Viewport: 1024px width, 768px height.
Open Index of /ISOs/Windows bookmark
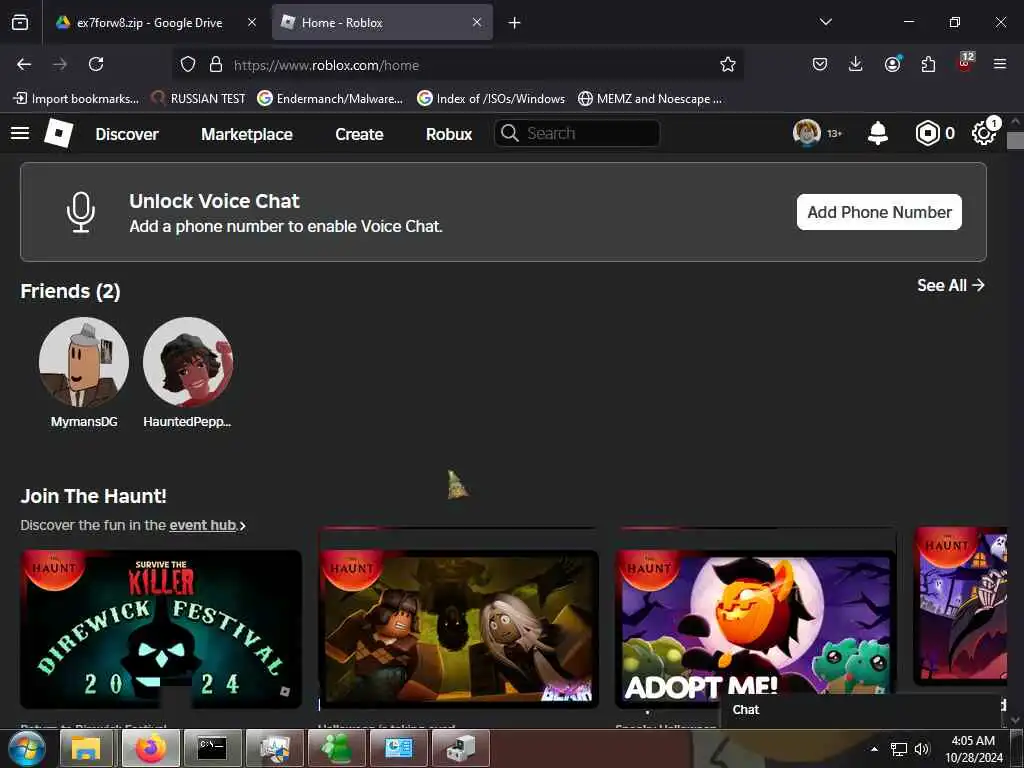491,99
